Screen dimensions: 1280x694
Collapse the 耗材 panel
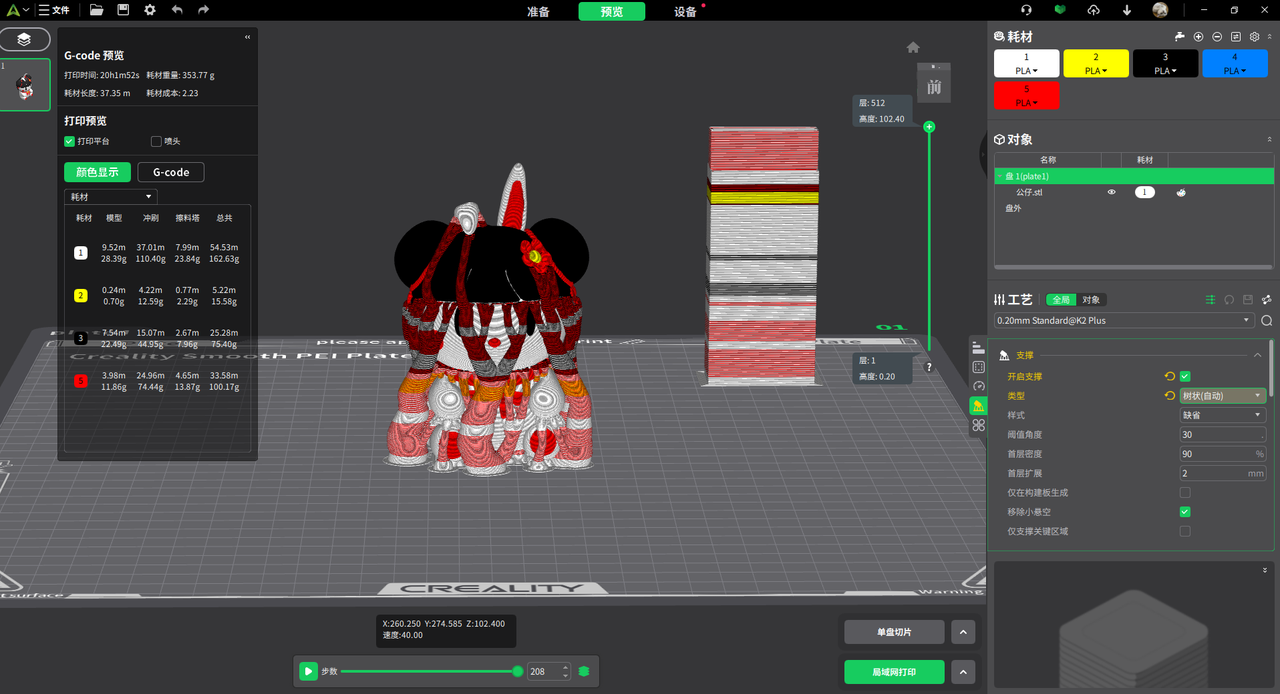tap(1269, 36)
